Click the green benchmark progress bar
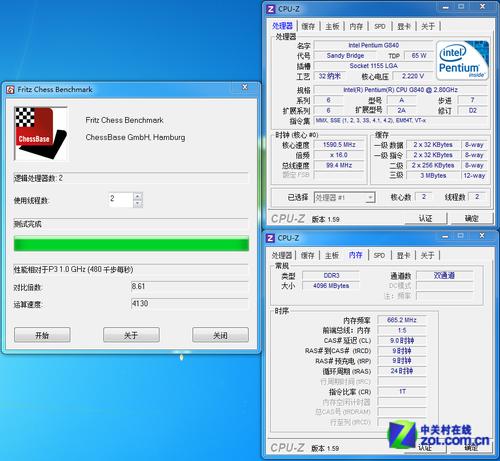The image size is (500, 461). [131, 244]
